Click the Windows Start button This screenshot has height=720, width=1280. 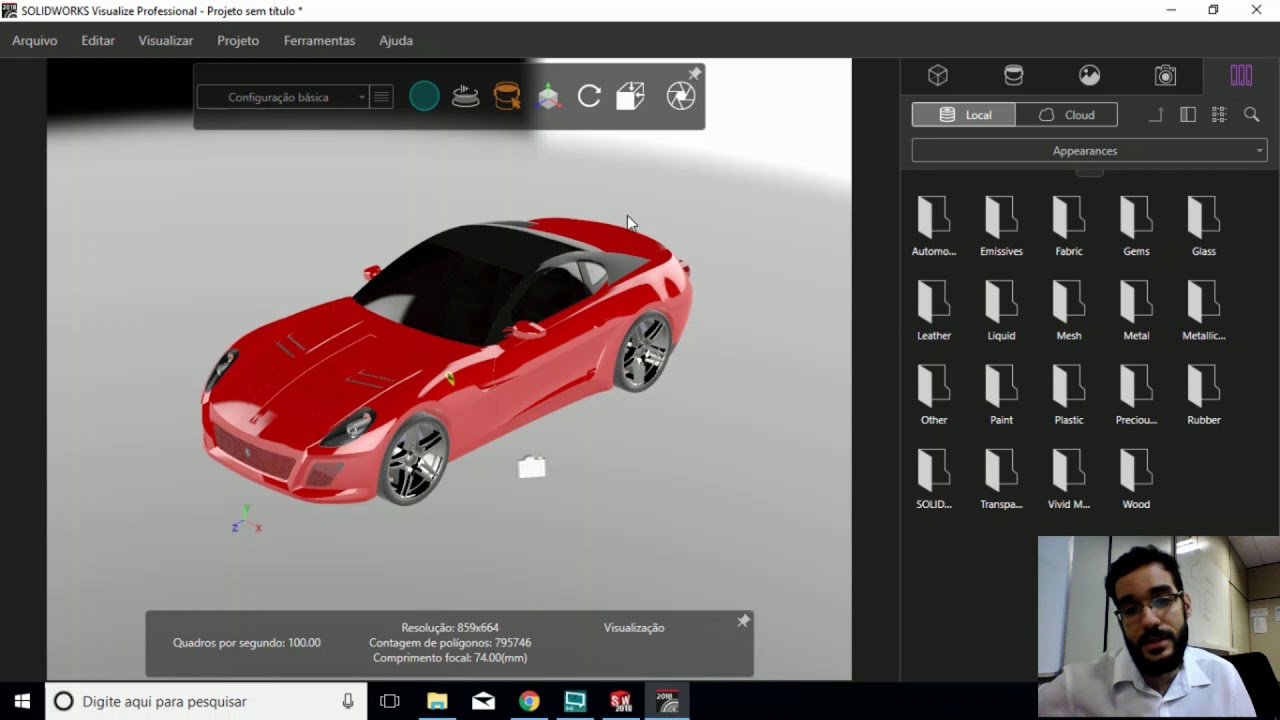(22, 701)
